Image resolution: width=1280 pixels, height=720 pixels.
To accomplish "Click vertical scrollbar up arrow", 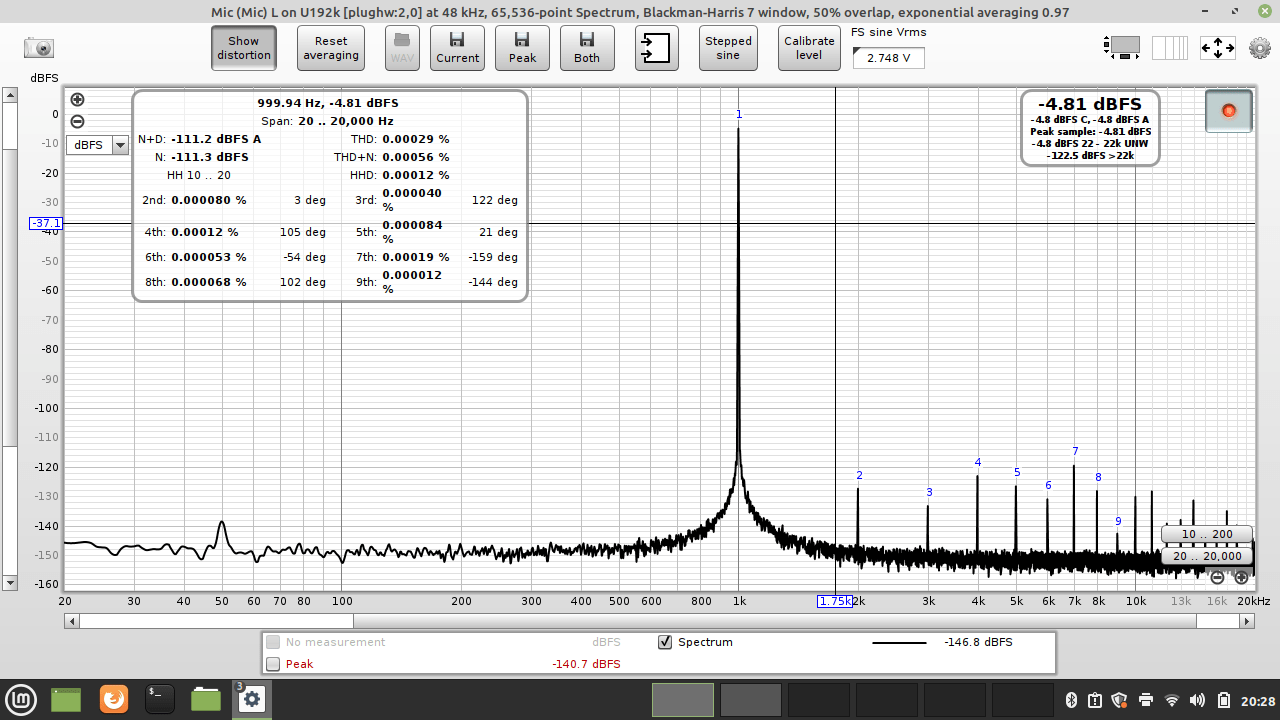I will click(x=10, y=96).
